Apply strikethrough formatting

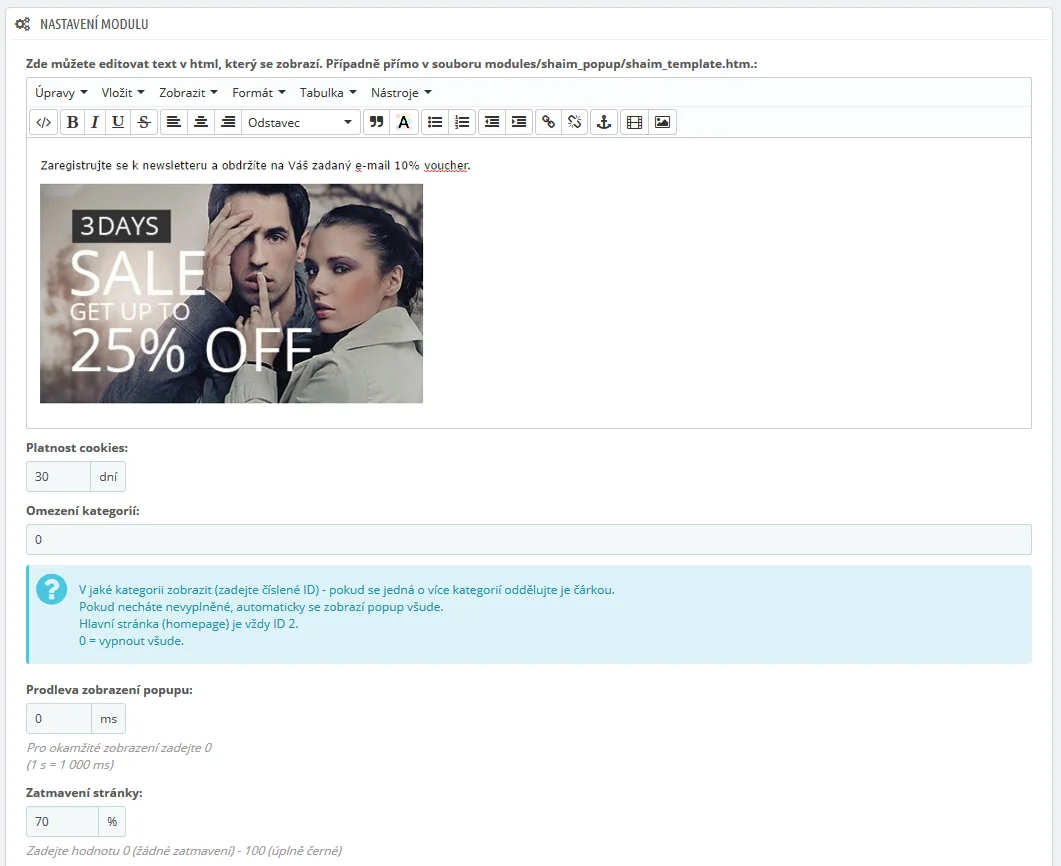(x=144, y=122)
